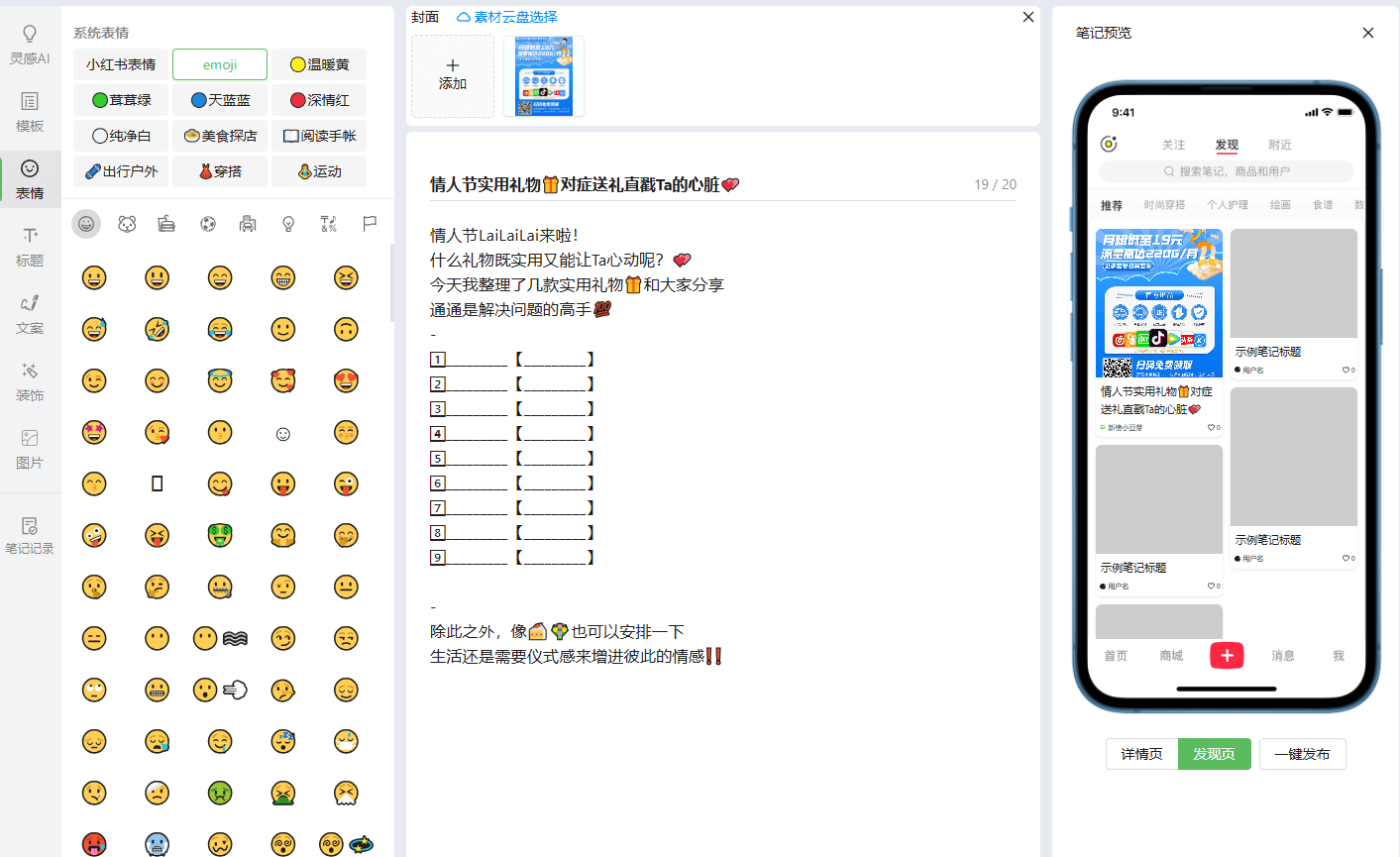Open the 装饰 decoration panel
This screenshot has width=1400, height=857.
tap(30, 381)
